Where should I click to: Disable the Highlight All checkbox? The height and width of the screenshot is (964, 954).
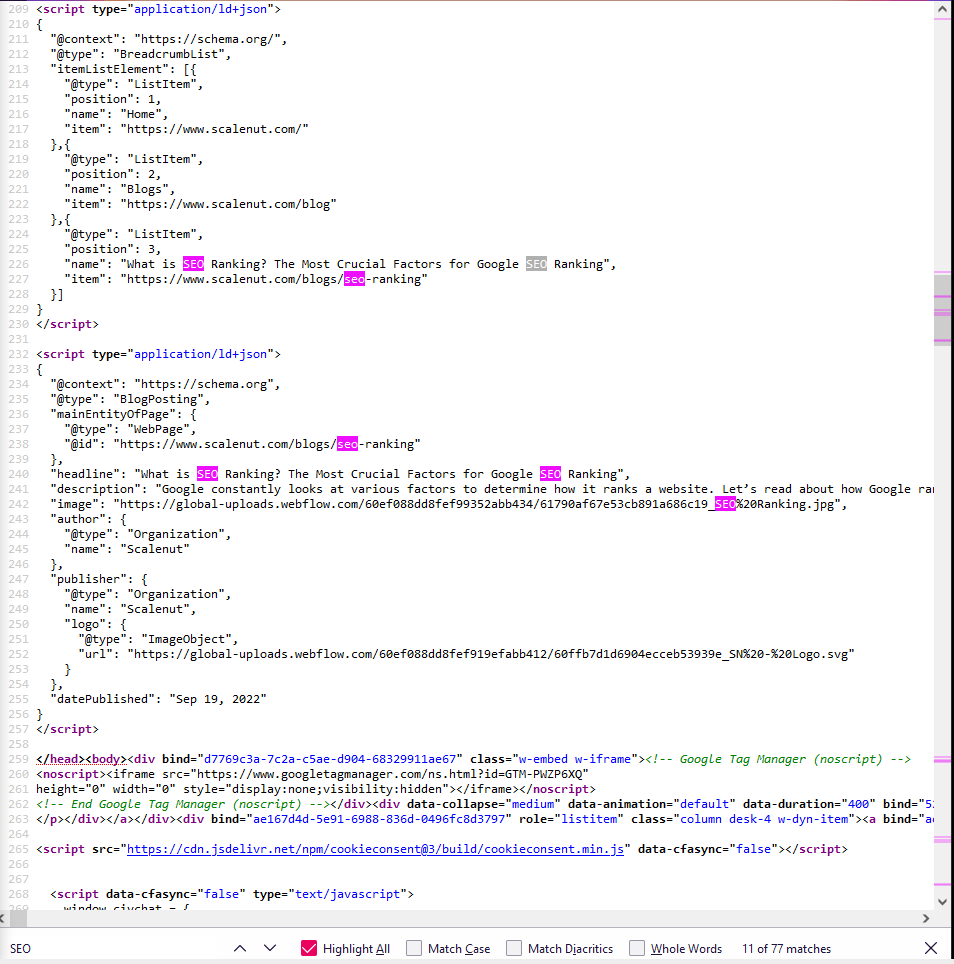click(x=309, y=948)
